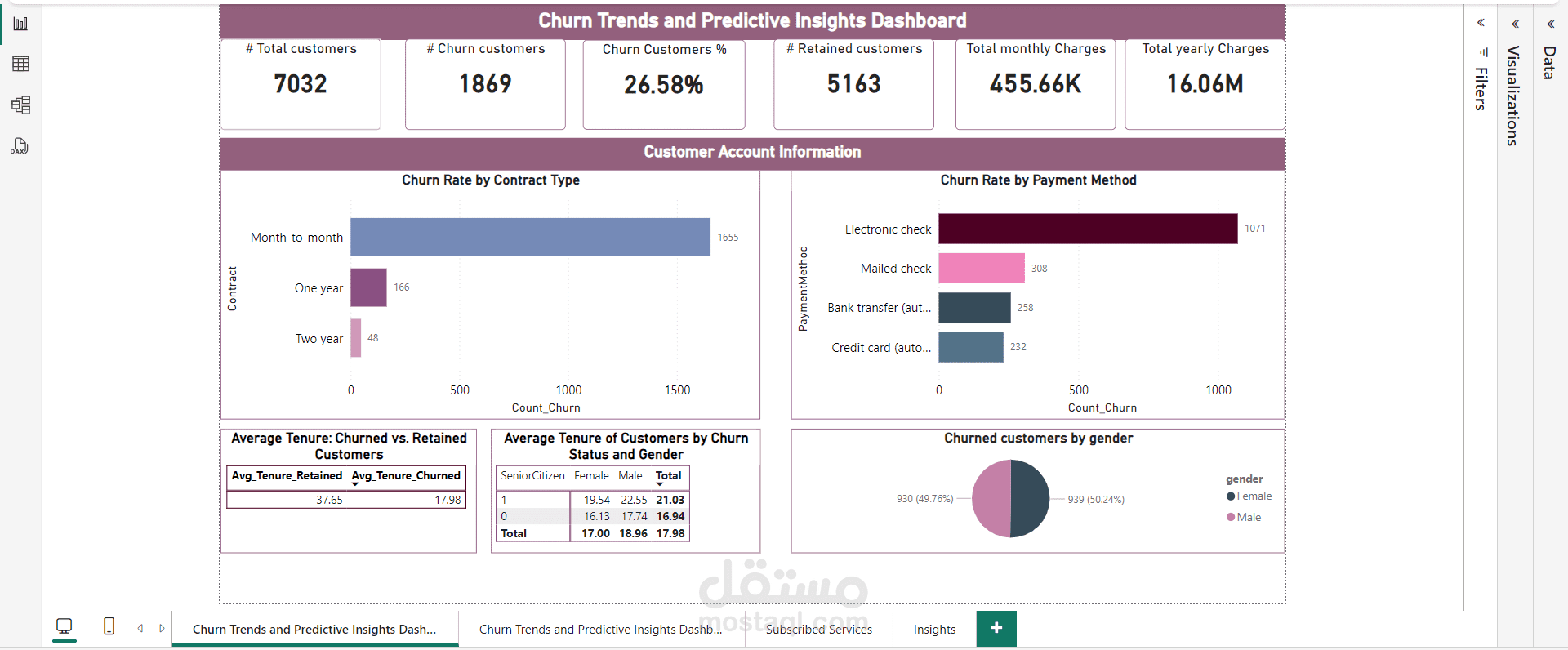
Task: Select the Two year bar
Action: 356,338
